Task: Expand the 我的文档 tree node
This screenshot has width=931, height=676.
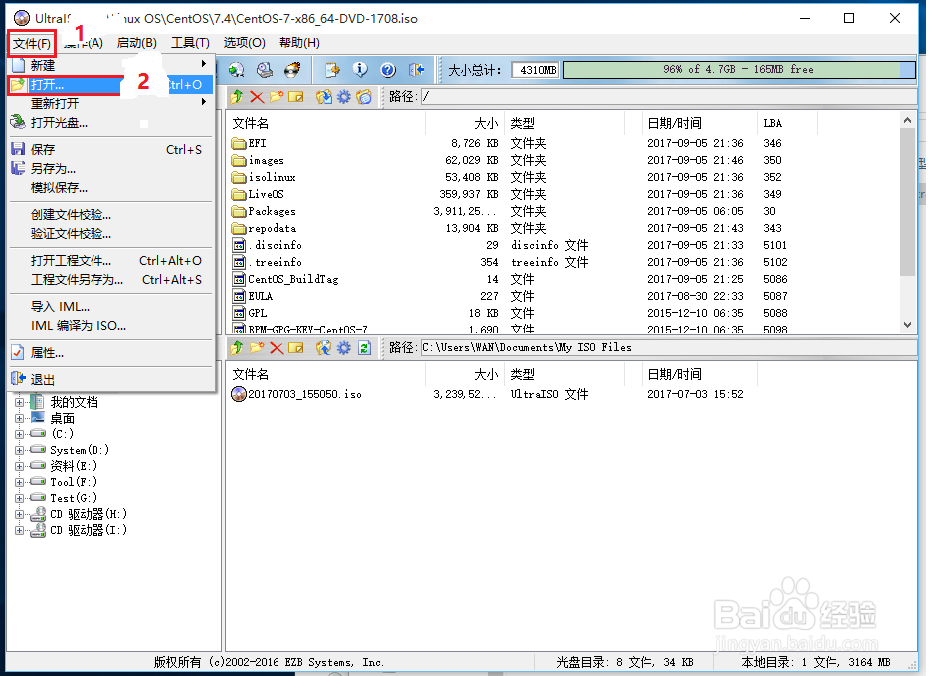Action: click(19, 402)
